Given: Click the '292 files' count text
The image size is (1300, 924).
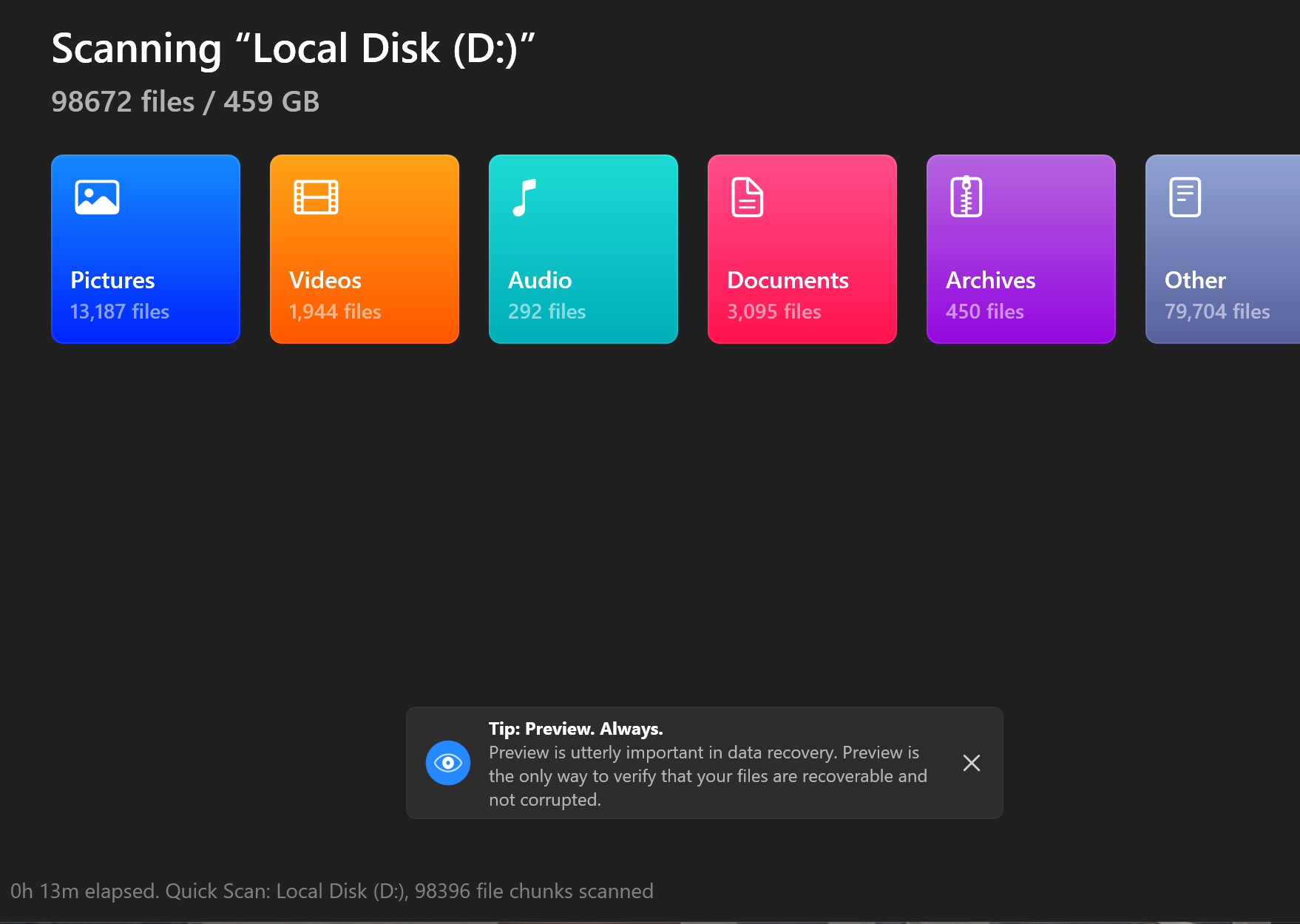Looking at the screenshot, I should (x=547, y=312).
